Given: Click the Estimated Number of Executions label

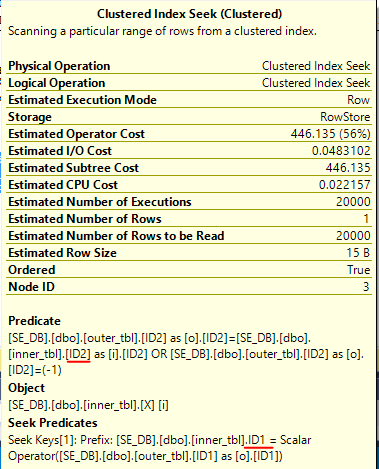Looking at the screenshot, I should point(100,202).
